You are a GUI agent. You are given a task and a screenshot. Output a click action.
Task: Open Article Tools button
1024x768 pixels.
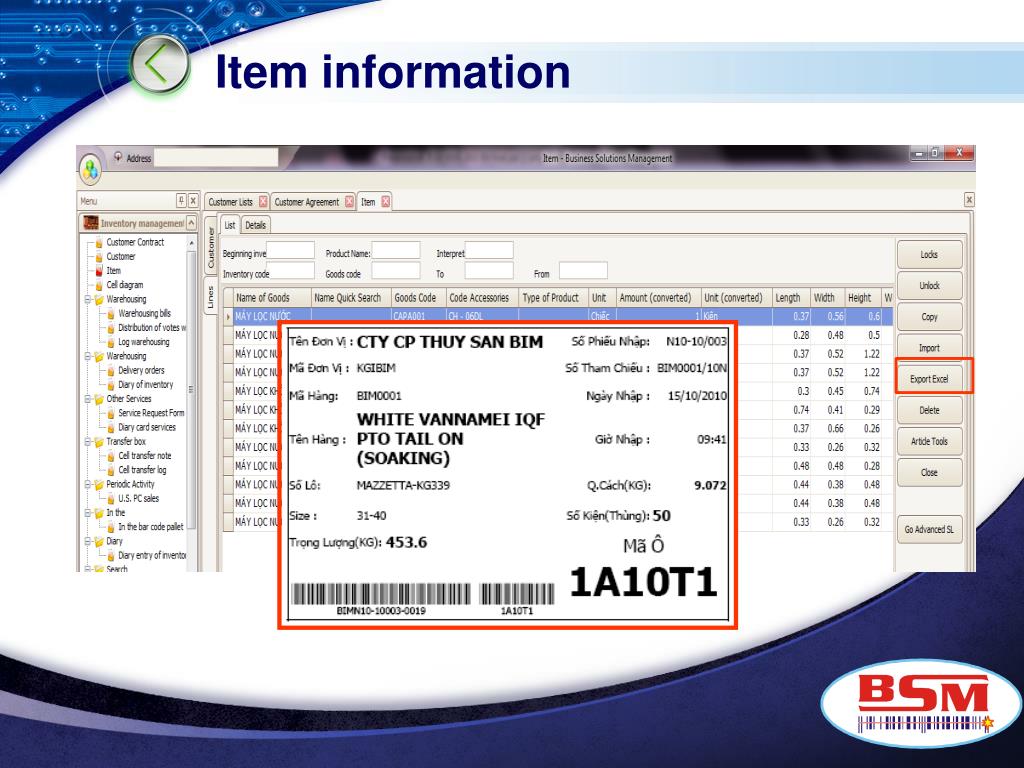(x=929, y=441)
